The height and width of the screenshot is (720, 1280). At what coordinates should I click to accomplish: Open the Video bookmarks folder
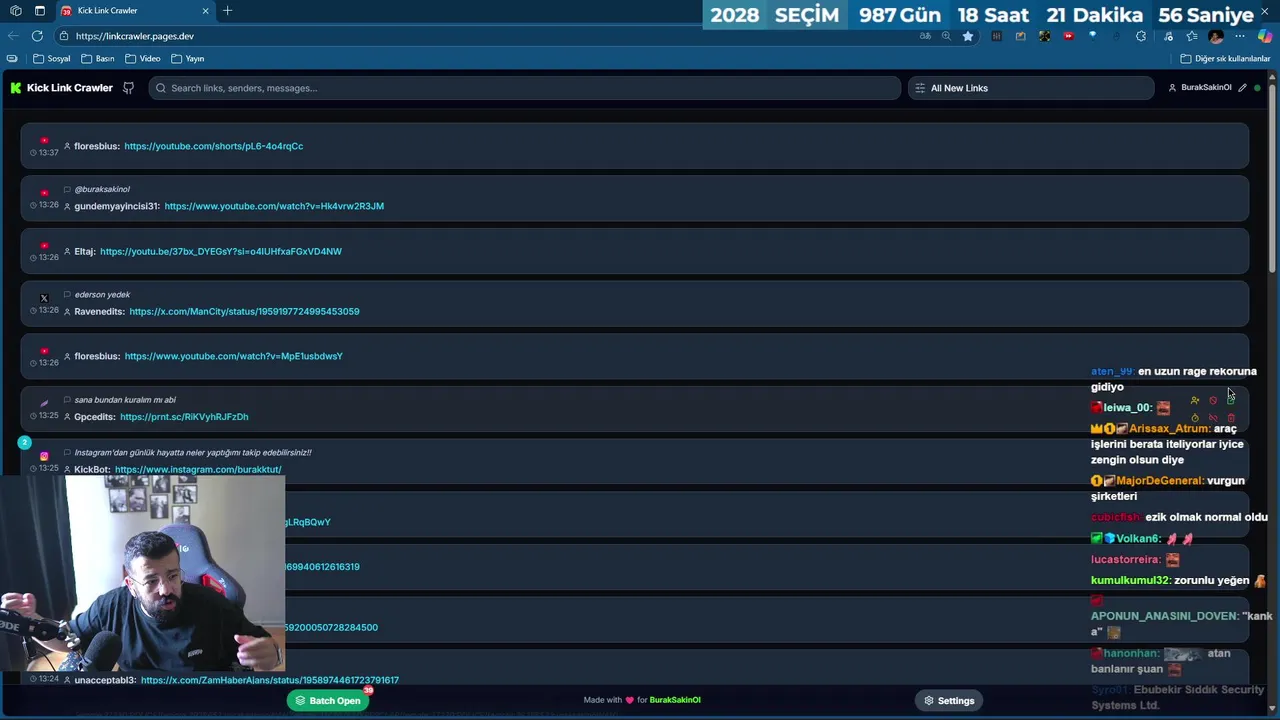pyautogui.click(x=143, y=59)
